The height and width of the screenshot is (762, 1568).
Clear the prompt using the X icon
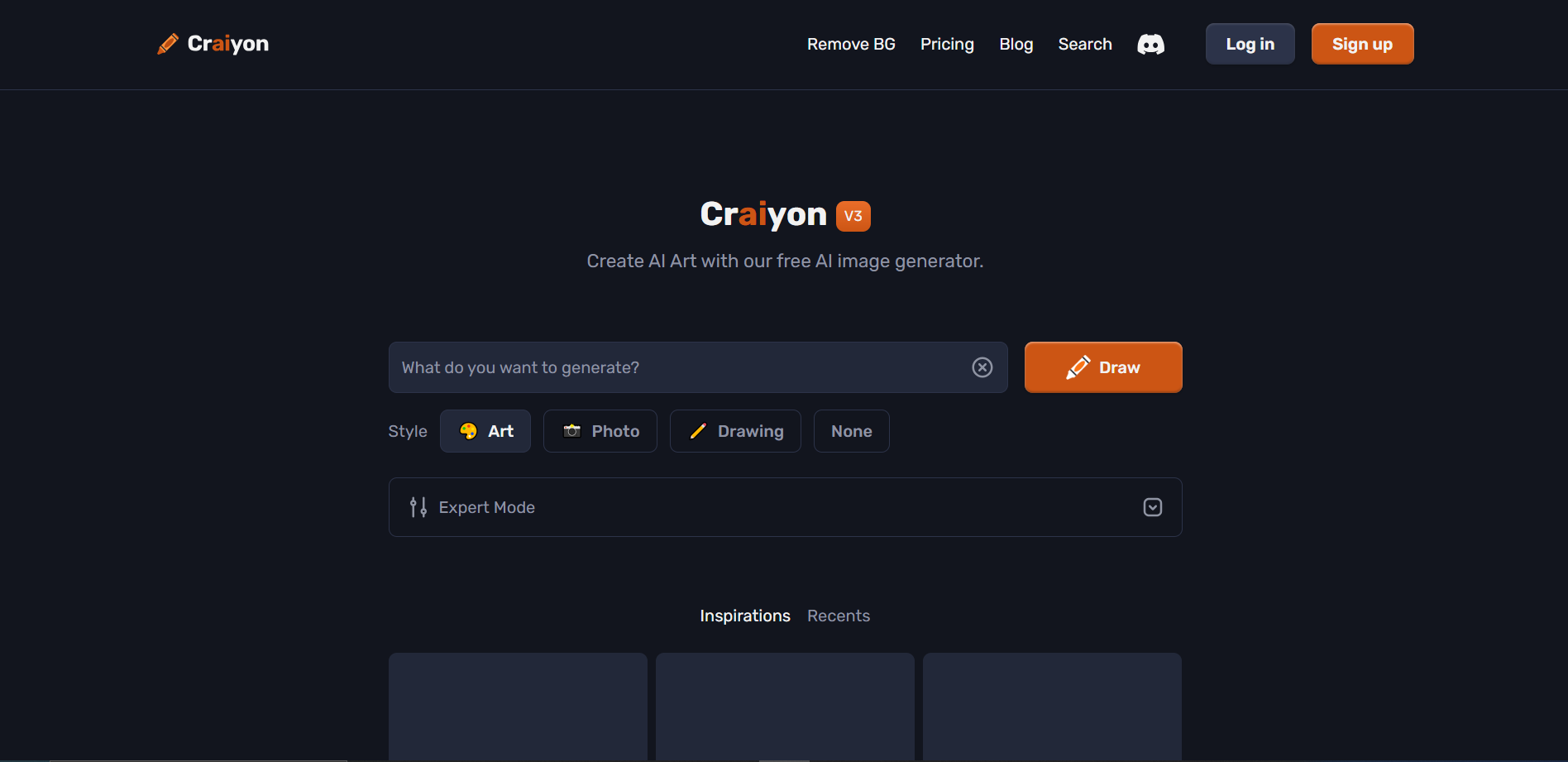click(982, 367)
